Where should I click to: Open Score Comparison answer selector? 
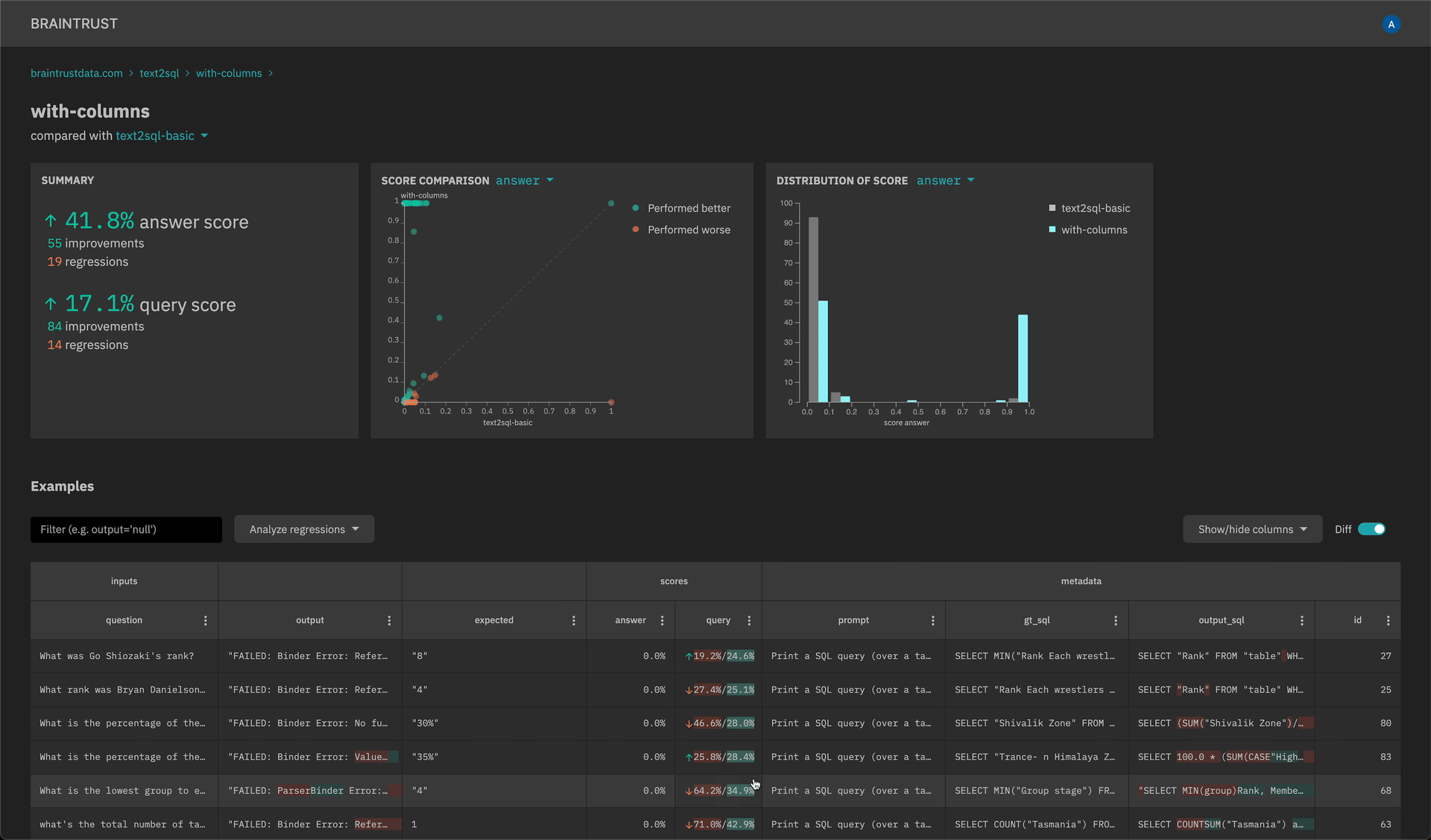pyautogui.click(x=524, y=180)
